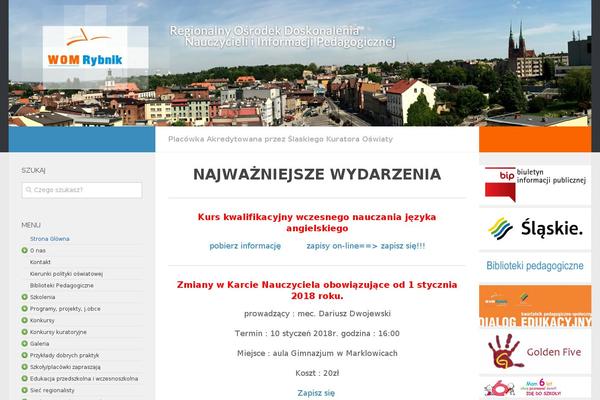
Task: Expand the Konkursy kuratoryjne plus icon
Action: [24, 332]
